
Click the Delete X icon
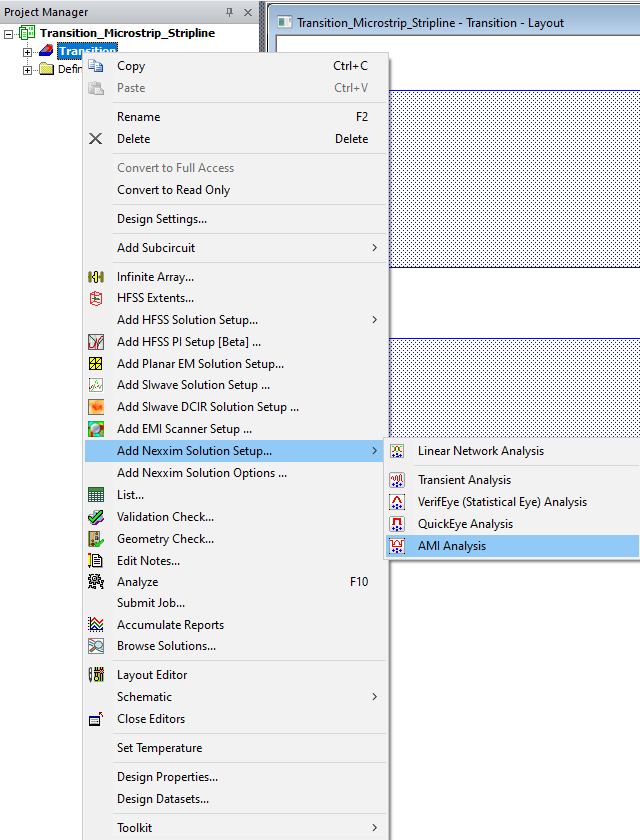pyautogui.click(x=95, y=139)
